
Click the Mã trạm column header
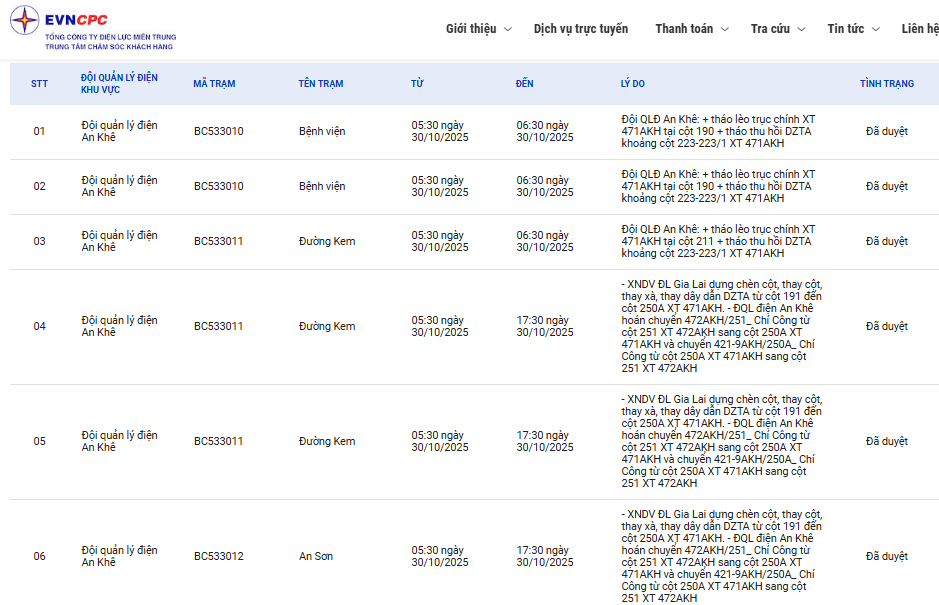coord(214,84)
